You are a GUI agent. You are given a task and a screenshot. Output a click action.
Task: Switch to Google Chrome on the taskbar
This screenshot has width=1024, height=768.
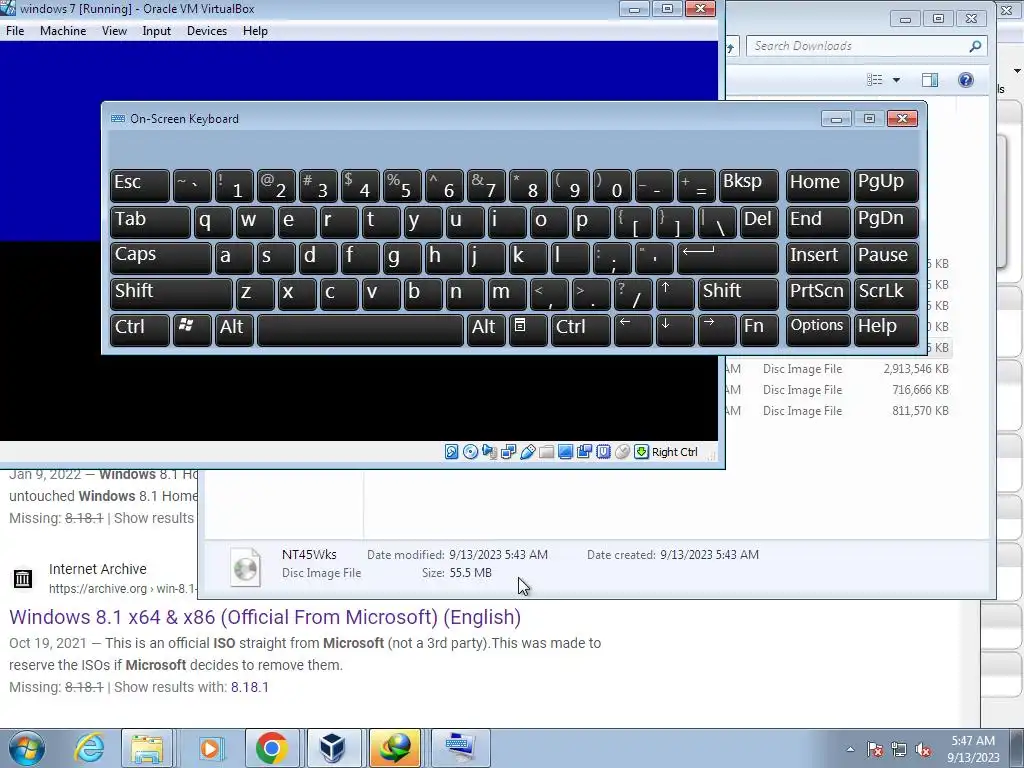point(272,748)
